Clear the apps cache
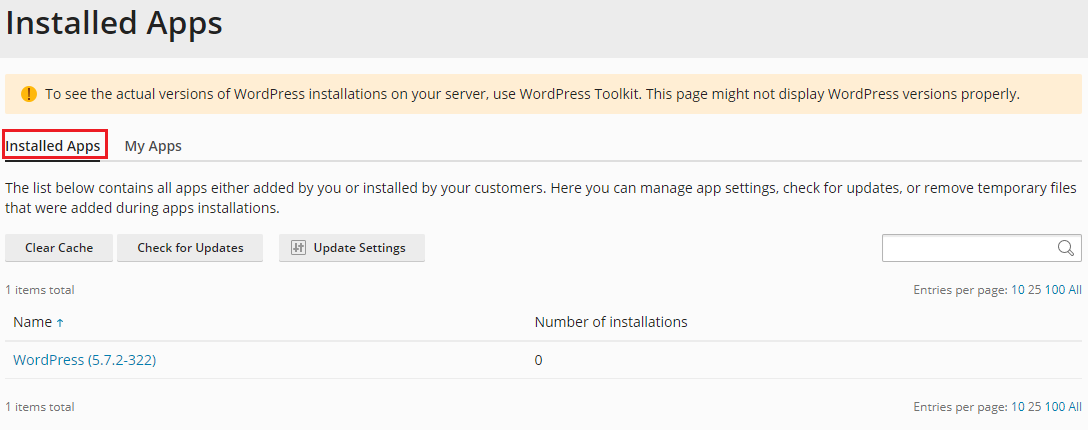Screen dimensions: 1088x430 pos(59,248)
